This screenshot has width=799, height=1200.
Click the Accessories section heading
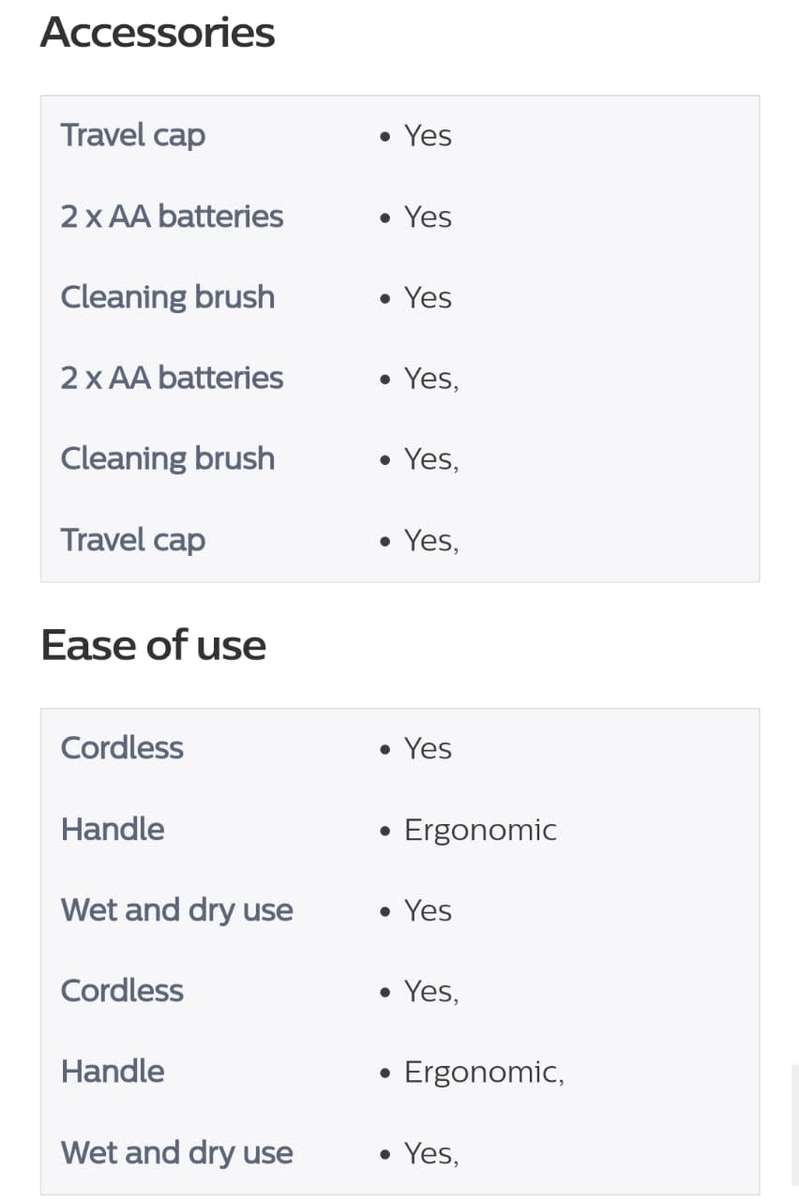(x=157, y=33)
